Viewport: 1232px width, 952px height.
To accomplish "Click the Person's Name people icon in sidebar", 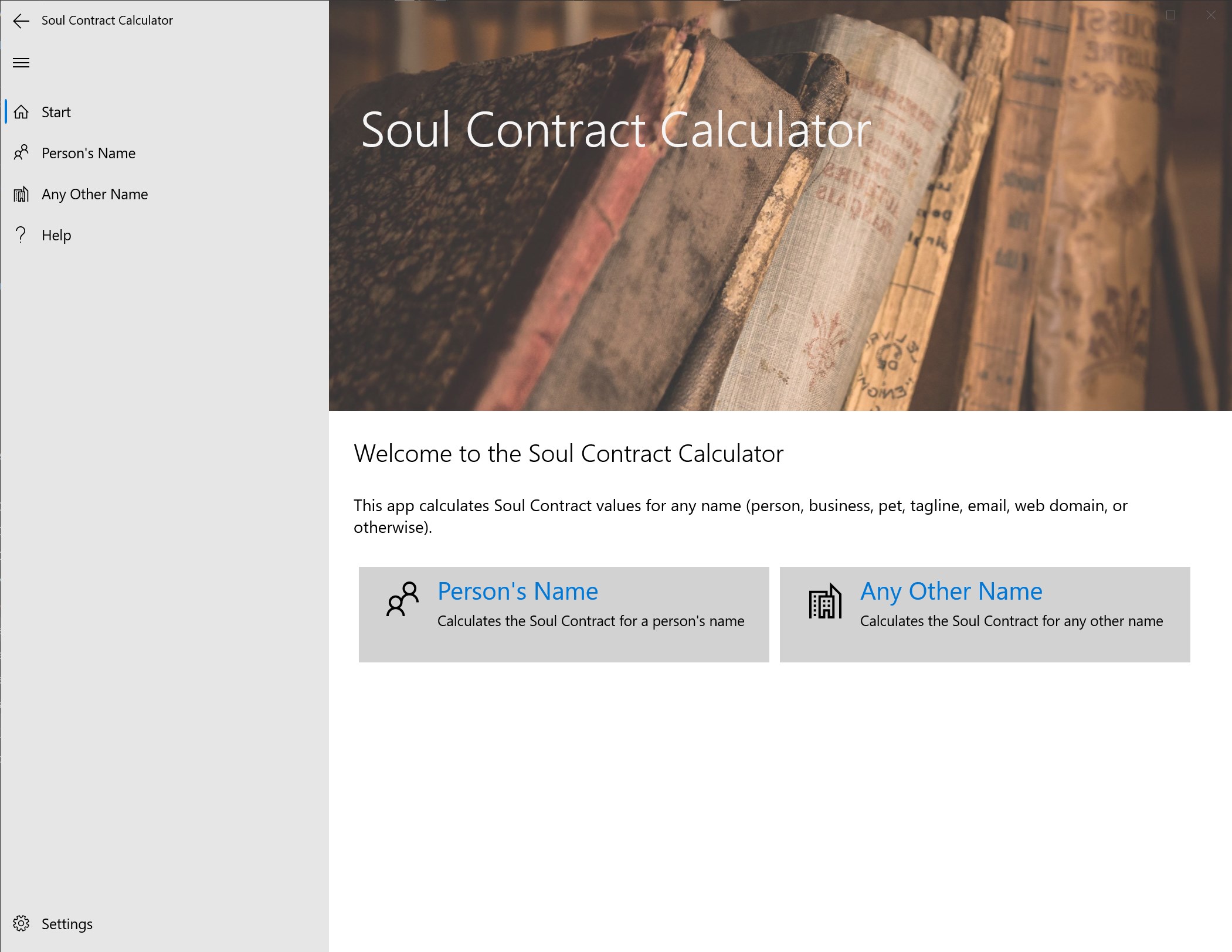I will point(21,153).
